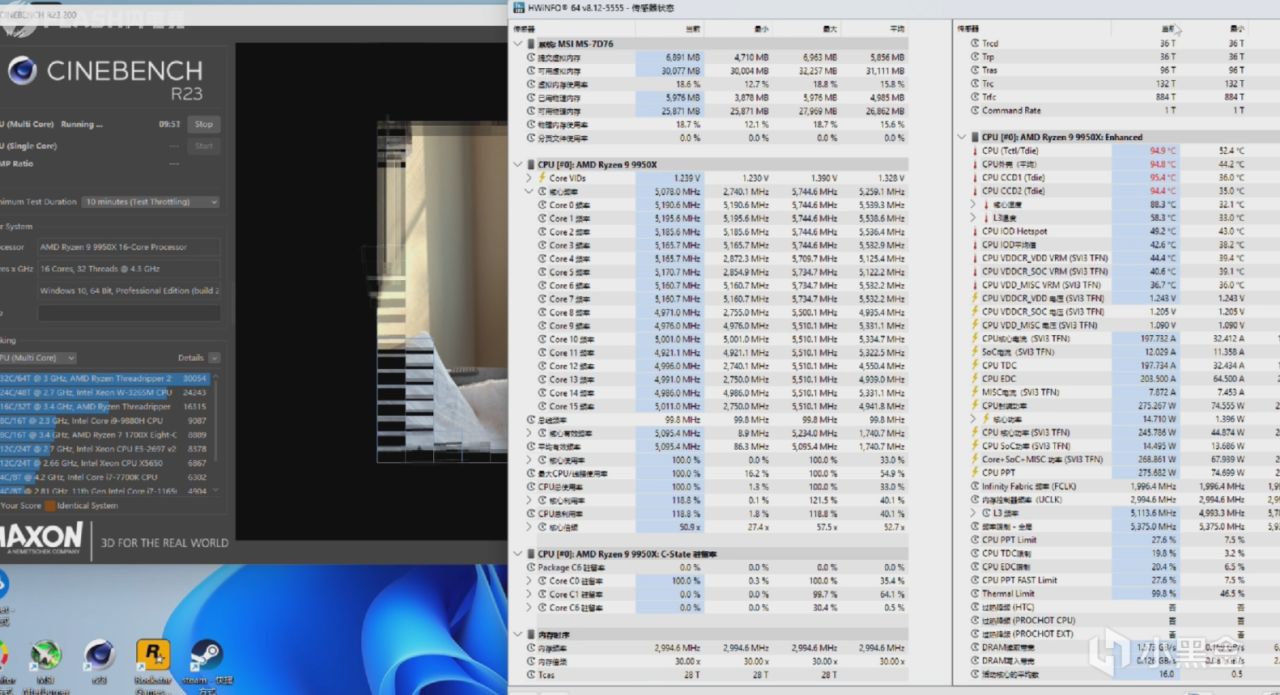Click the HWiNFO title bar icon
This screenshot has width=1280, height=695.
coord(518,7)
